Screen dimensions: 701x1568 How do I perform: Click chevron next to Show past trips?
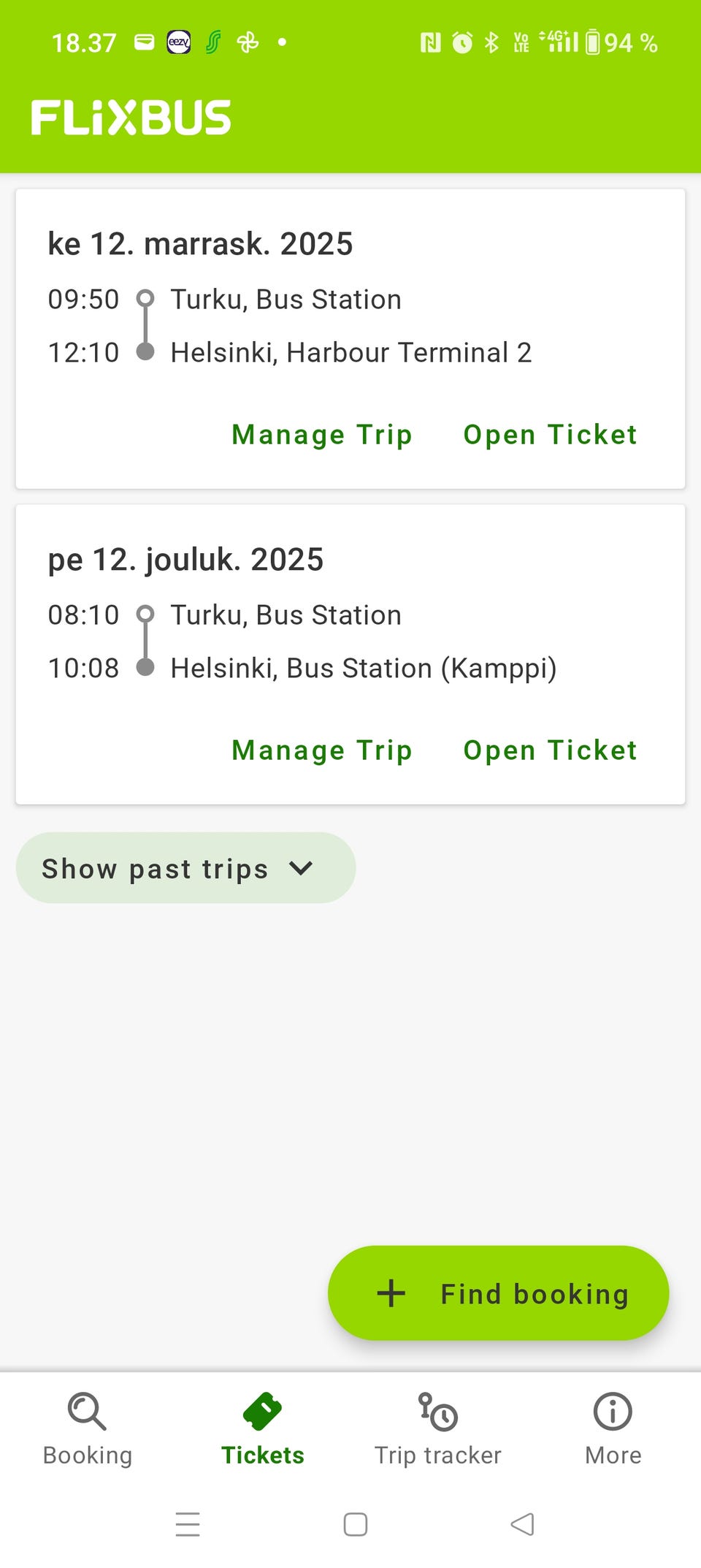pyautogui.click(x=301, y=868)
